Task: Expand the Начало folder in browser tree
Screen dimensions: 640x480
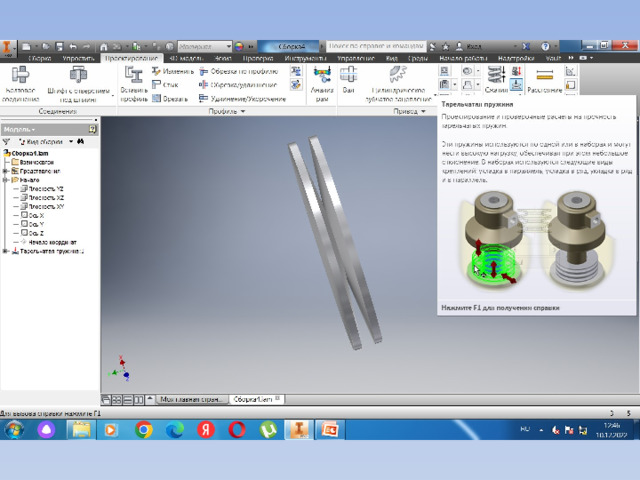Action: pyautogui.click(x=6, y=180)
